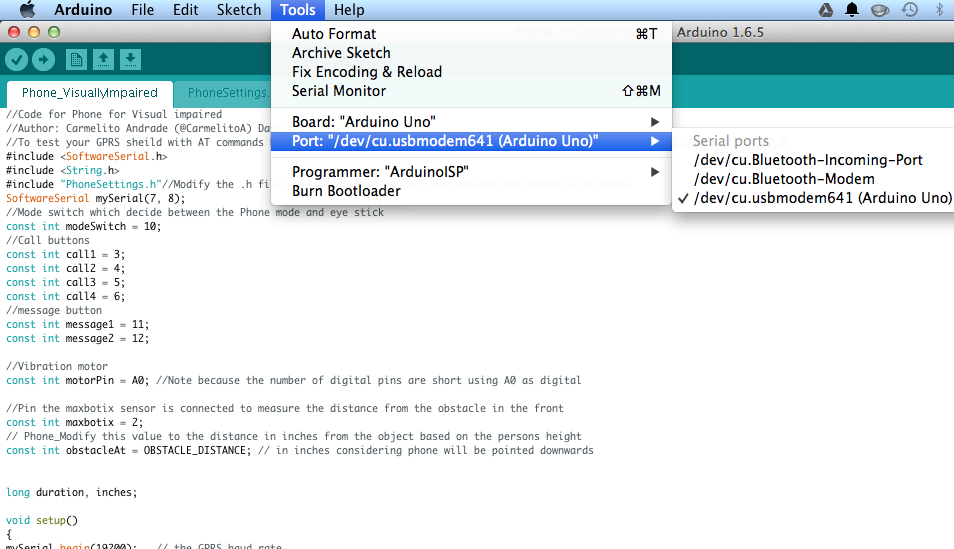Click the line 'const int call4 = 6;'
Viewport: 954px width, 549px height.
[x=65, y=296]
